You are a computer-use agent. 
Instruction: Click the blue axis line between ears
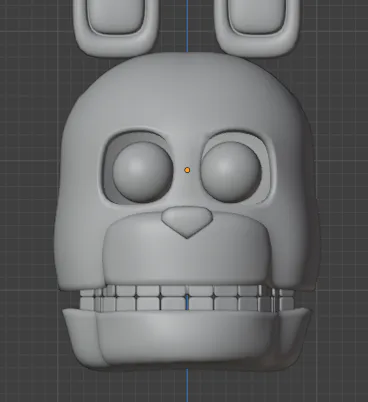187,26
